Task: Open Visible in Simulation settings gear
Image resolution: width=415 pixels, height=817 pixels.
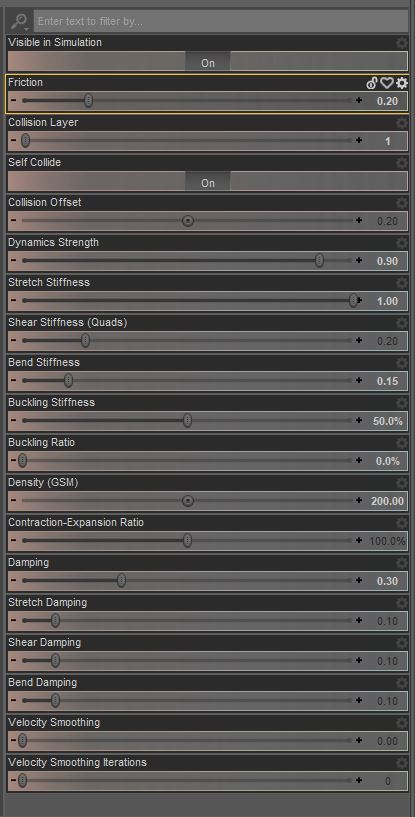Action: [401, 43]
